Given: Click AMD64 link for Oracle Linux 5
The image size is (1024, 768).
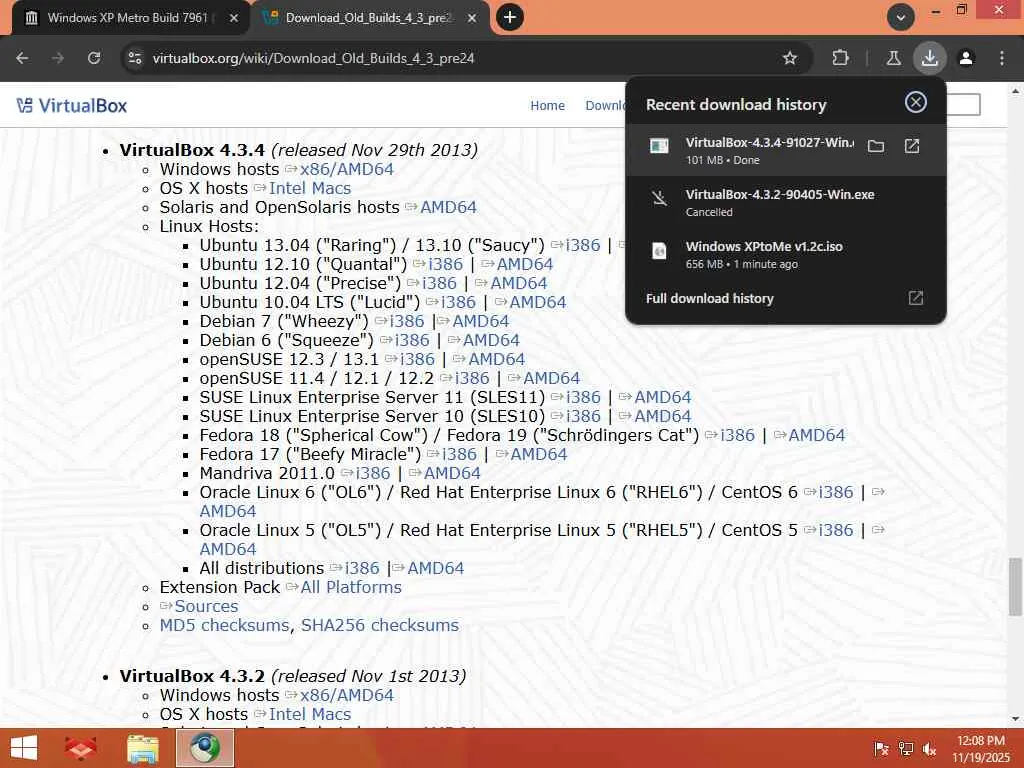Looking at the screenshot, I should coord(228,549).
